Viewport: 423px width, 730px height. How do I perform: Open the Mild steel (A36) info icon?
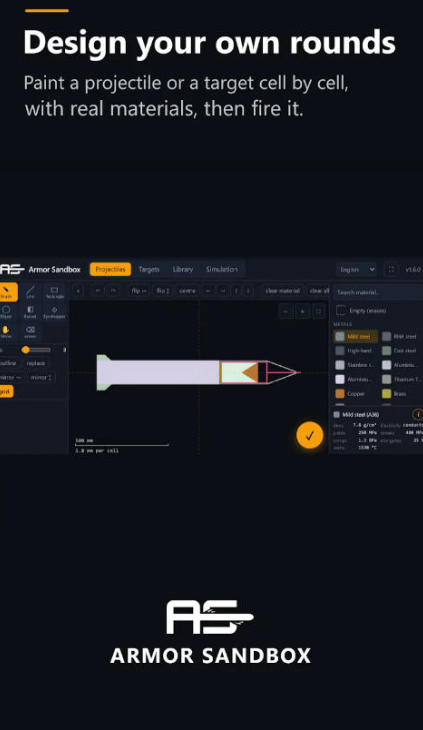(417, 414)
